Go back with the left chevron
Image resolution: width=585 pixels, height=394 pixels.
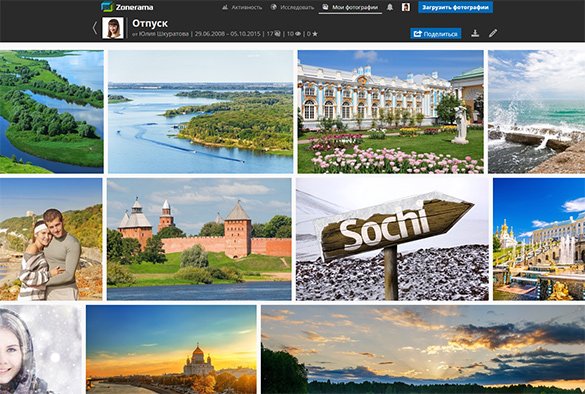(x=95, y=28)
